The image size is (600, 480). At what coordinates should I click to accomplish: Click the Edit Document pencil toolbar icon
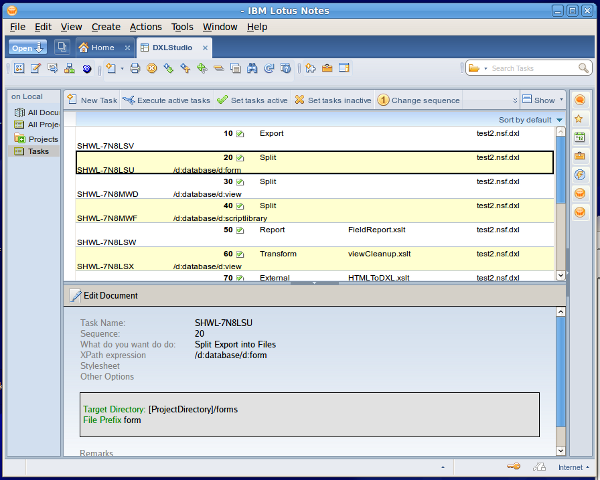click(x=36, y=69)
